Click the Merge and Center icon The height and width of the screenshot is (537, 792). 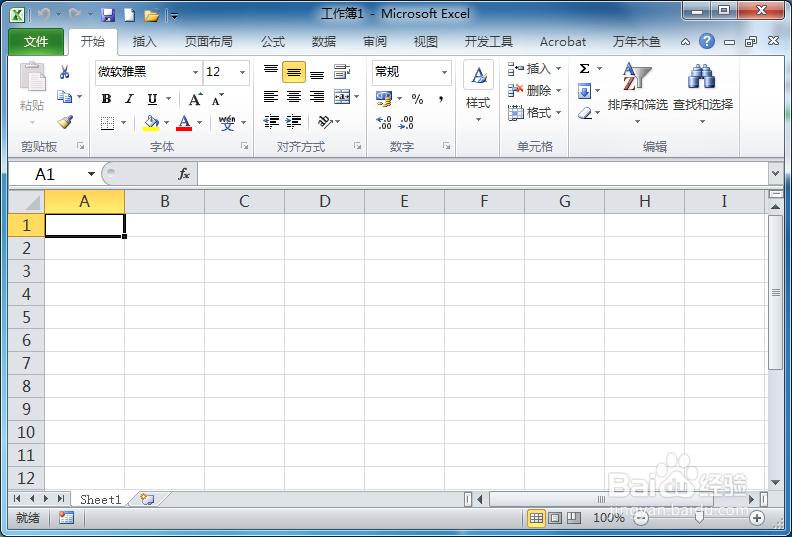pyautogui.click(x=342, y=96)
